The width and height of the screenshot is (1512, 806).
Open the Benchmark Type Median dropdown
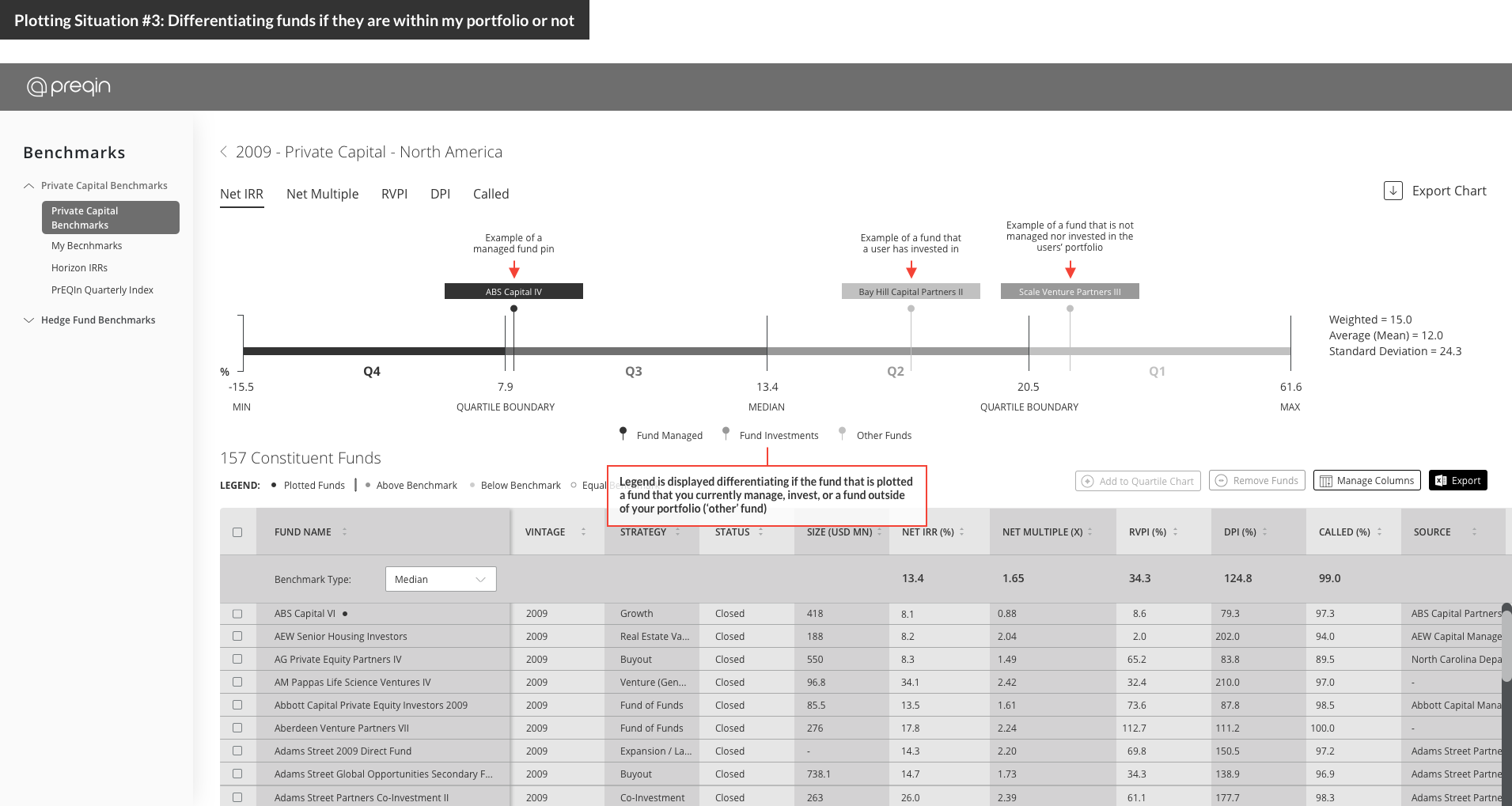(x=441, y=579)
